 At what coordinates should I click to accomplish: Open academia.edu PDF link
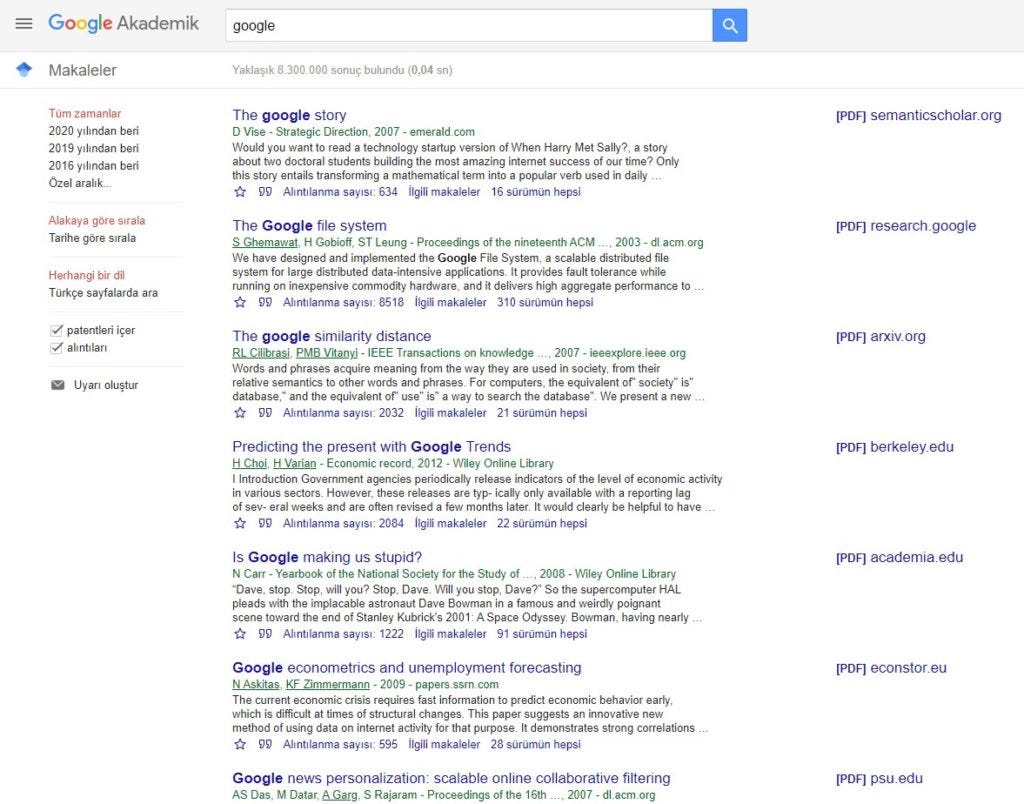899,556
